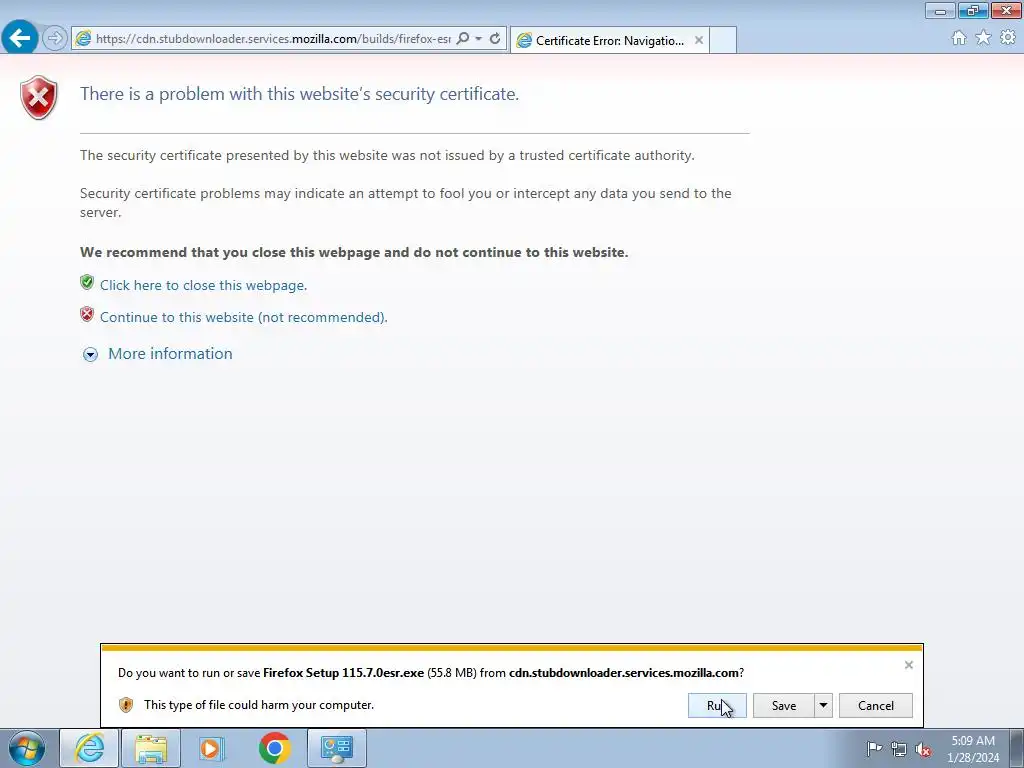Click the 'More information' text link
The image size is (1024, 768).
[170, 354]
